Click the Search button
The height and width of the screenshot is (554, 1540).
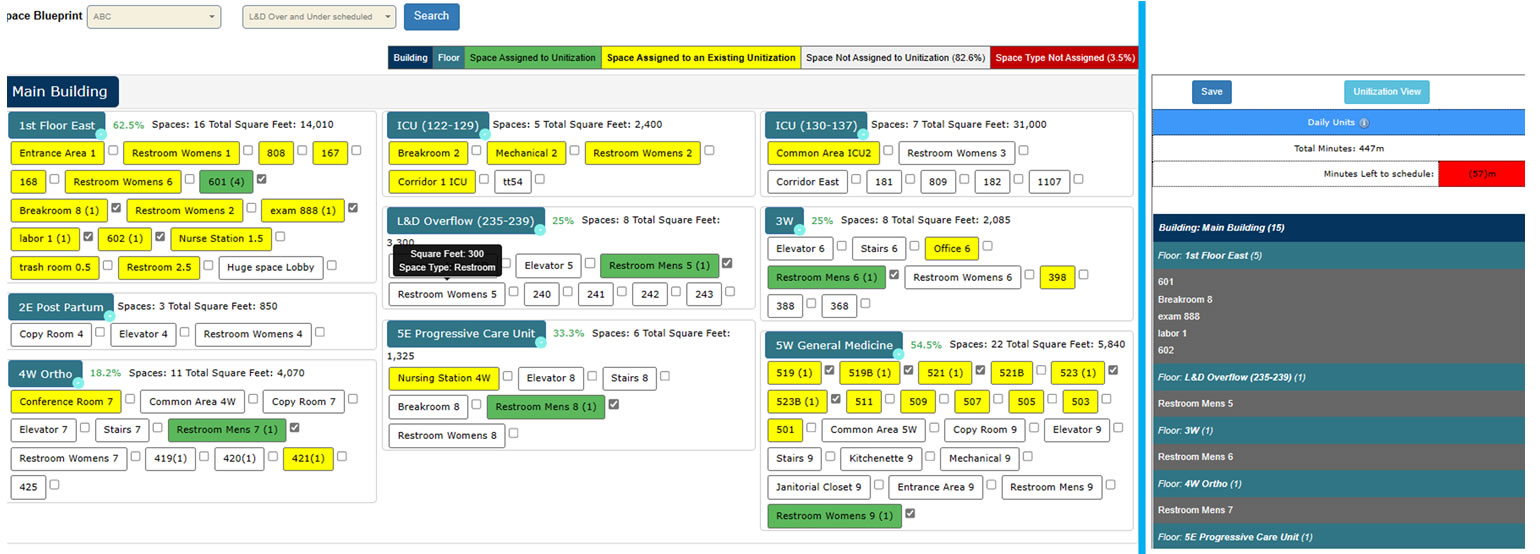tap(431, 16)
